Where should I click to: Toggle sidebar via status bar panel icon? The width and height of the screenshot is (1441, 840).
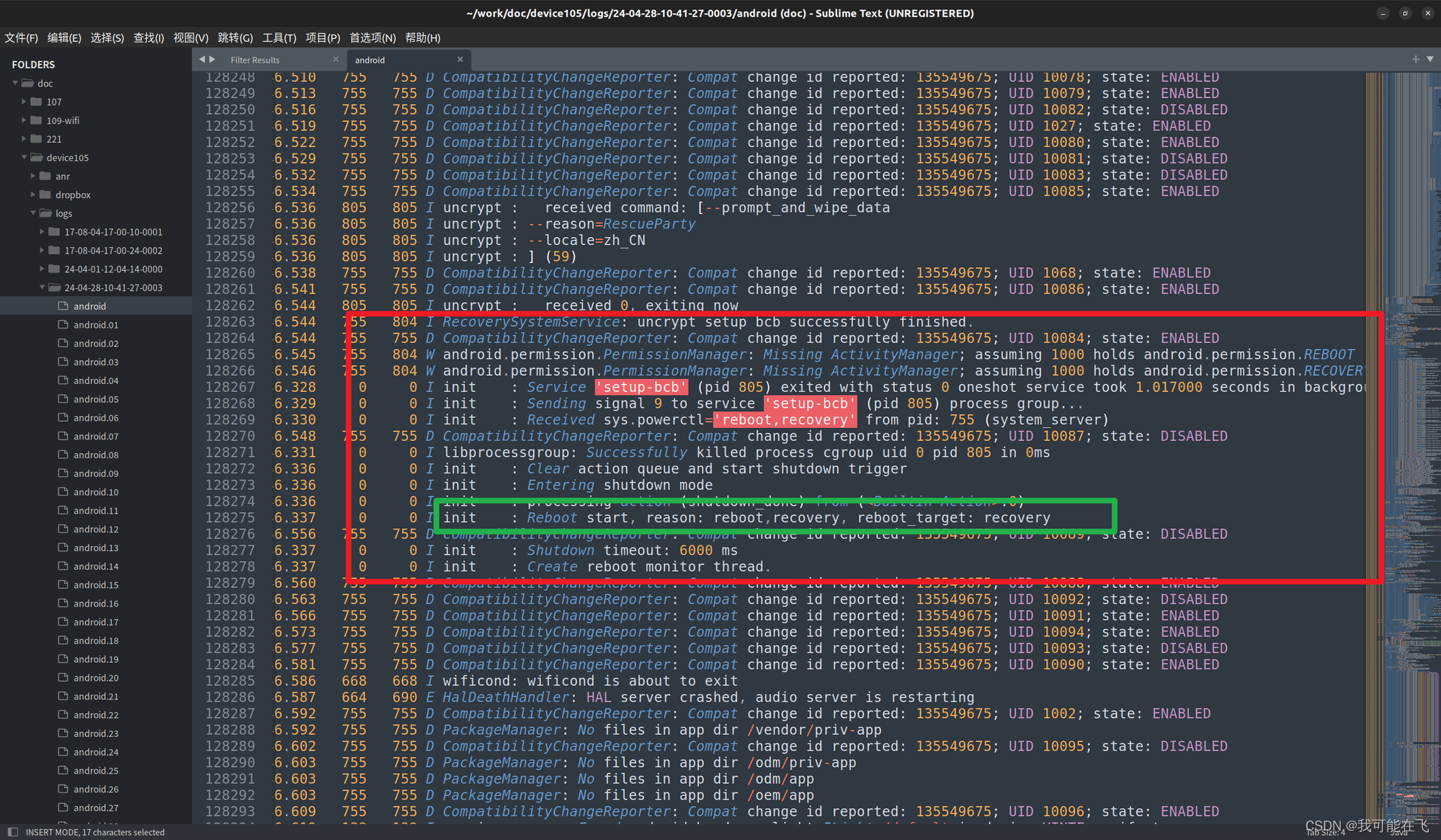[12, 832]
